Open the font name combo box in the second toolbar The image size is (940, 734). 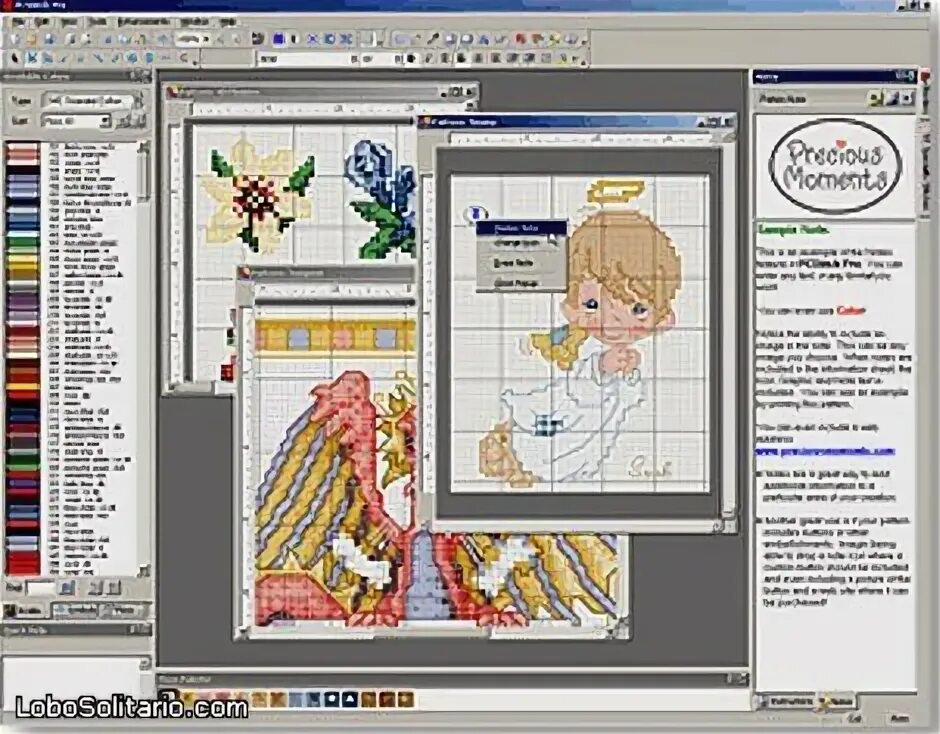point(308,59)
